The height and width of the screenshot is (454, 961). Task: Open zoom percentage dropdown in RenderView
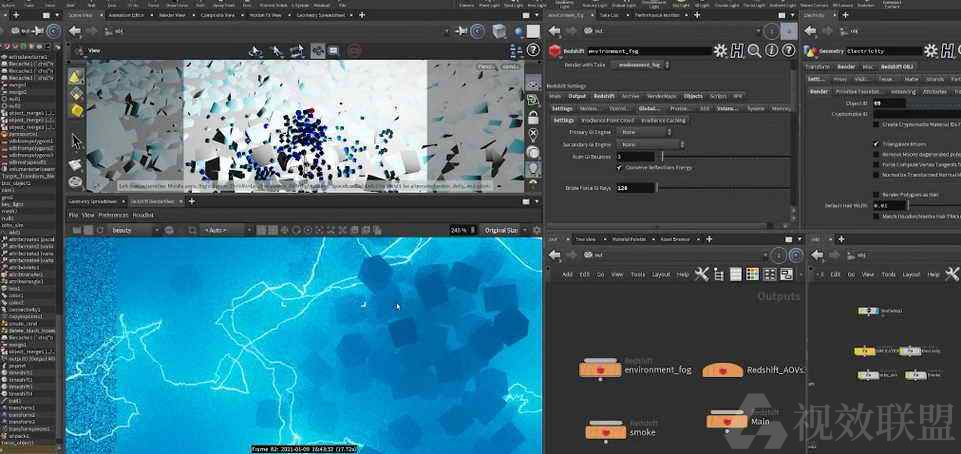[x=463, y=230]
